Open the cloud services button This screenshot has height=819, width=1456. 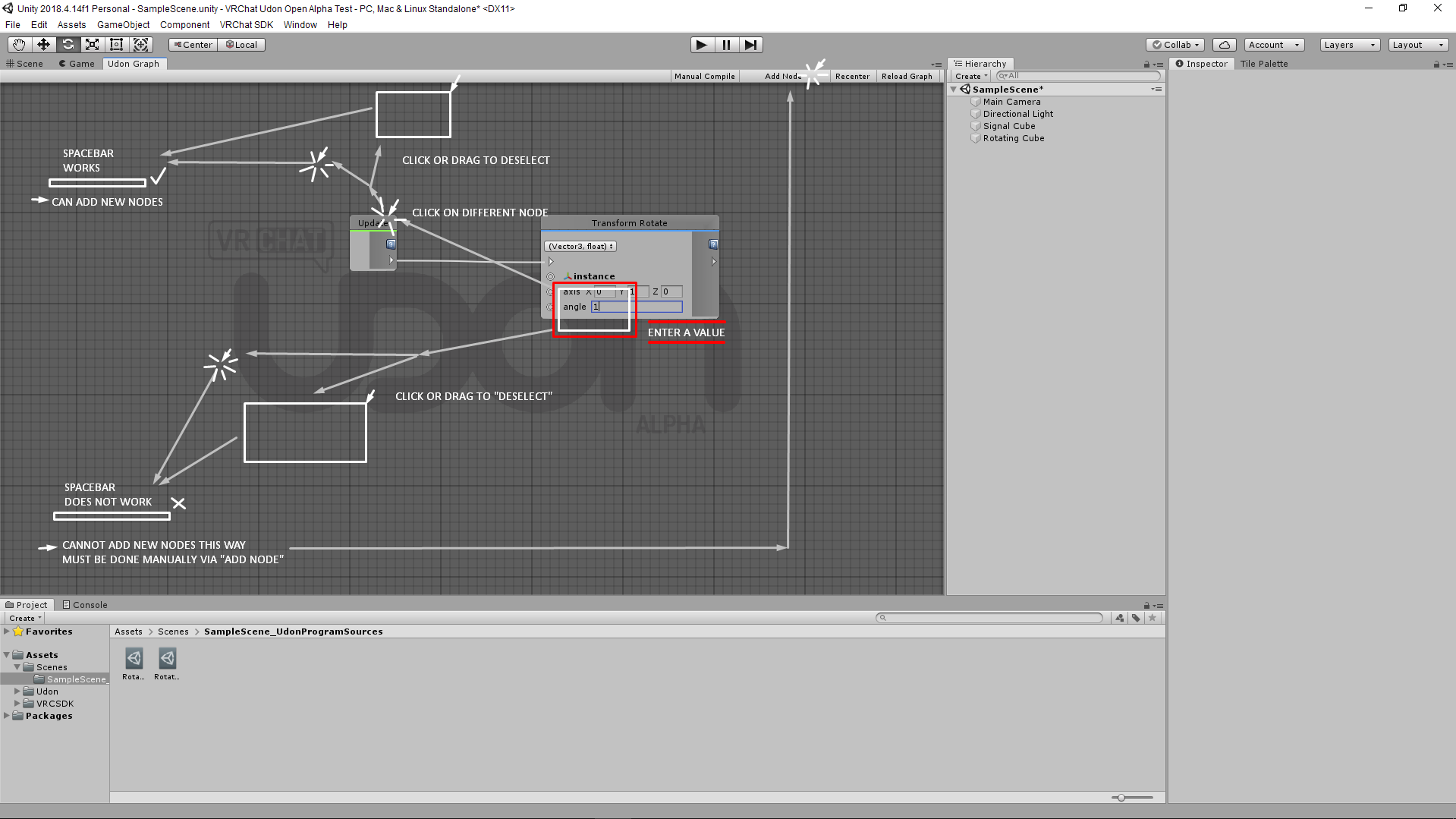[x=1224, y=45]
